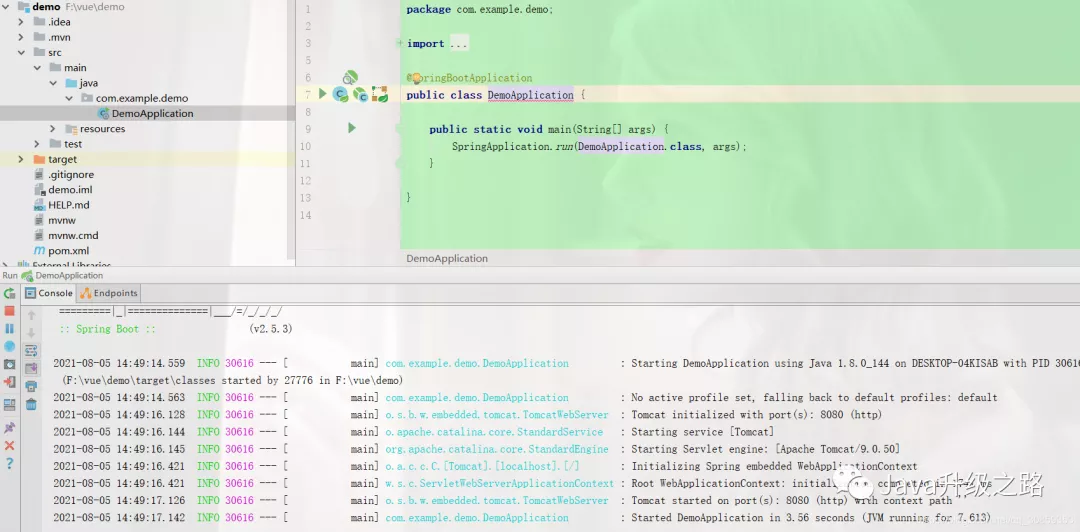The height and width of the screenshot is (532, 1080).
Task: Collapse the demo project root node
Action: (x=6, y=7)
